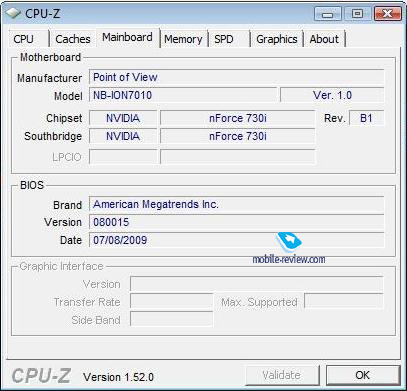This screenshot has height=391, width=407.
Task: Click the Southbridge nForce 730i field
Action: pos(237,136)
